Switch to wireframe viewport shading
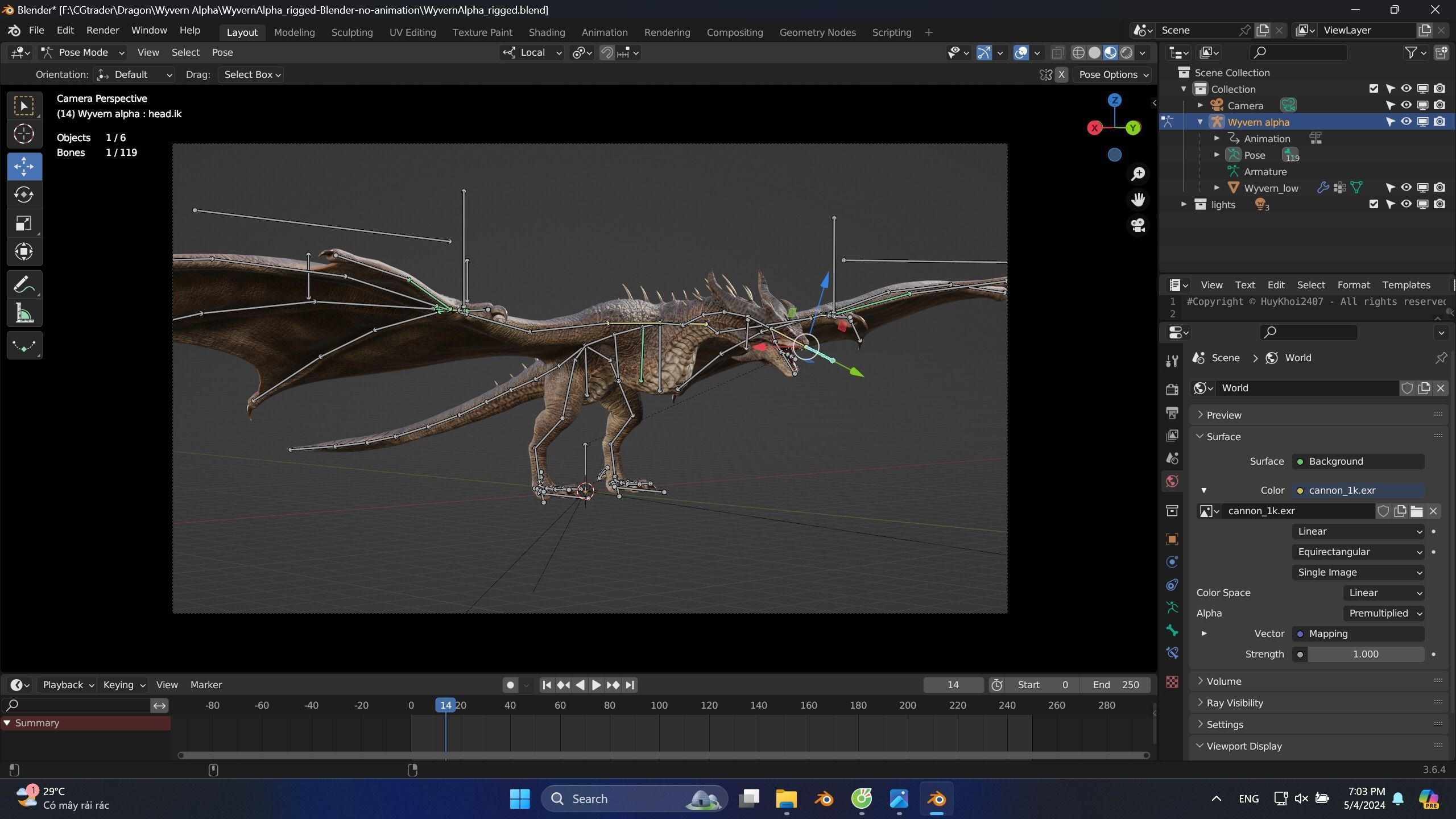Image resolution: width=1456 pixels, height=819 pixels. pyautogui.click(x=1078, y=53)
